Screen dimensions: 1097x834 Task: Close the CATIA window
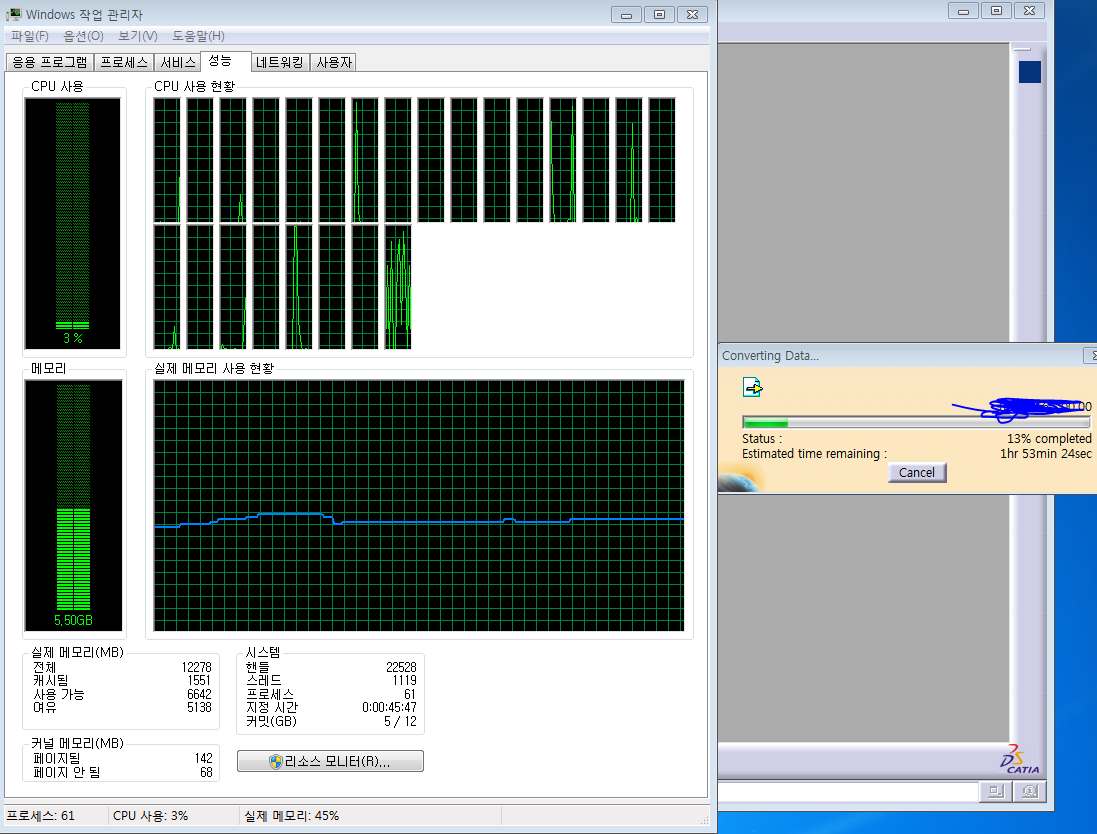[x=1029, y=10]
